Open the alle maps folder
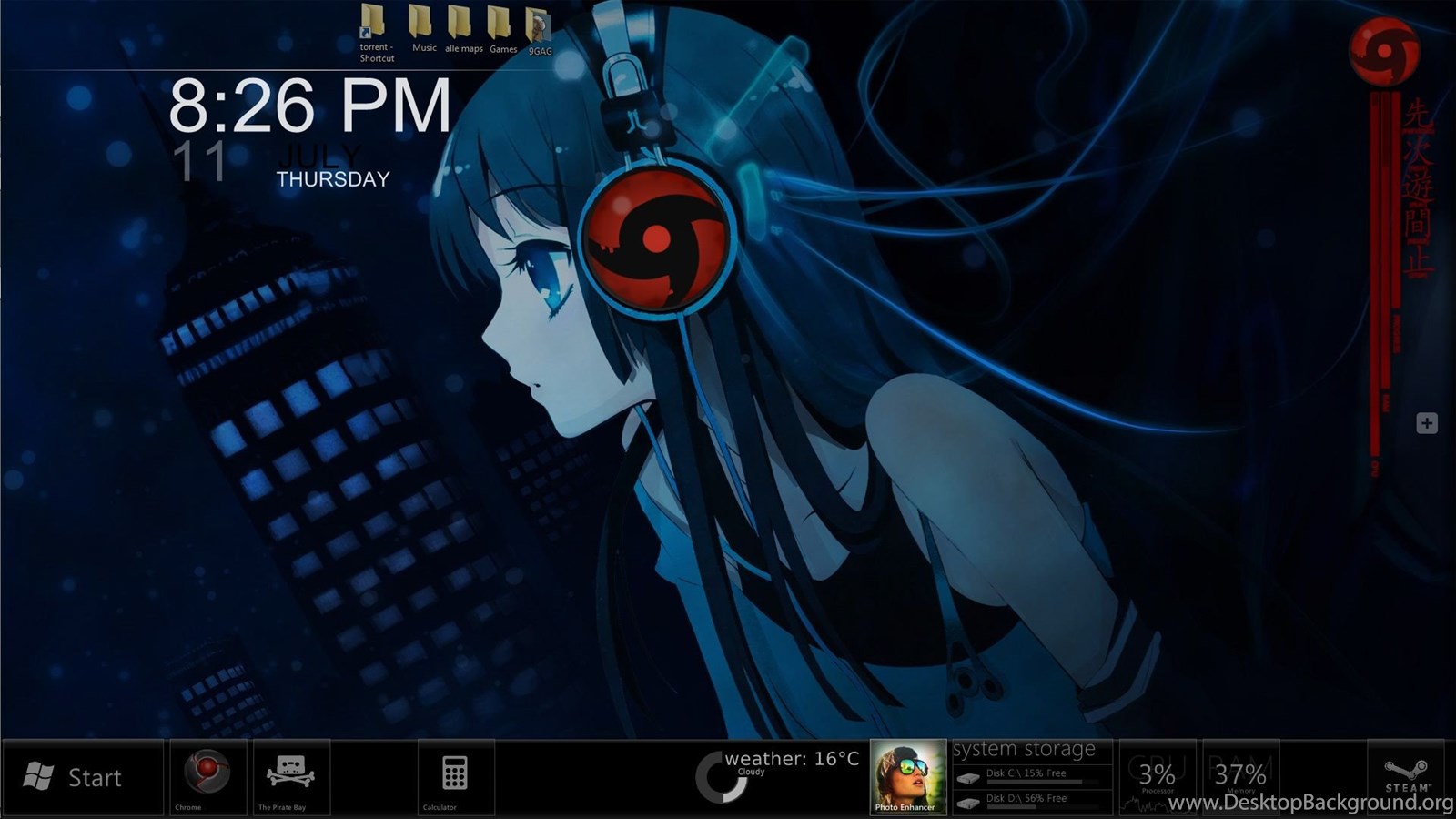The width and height of the screenshot is (1456, 819). click(x=460, y=24)
